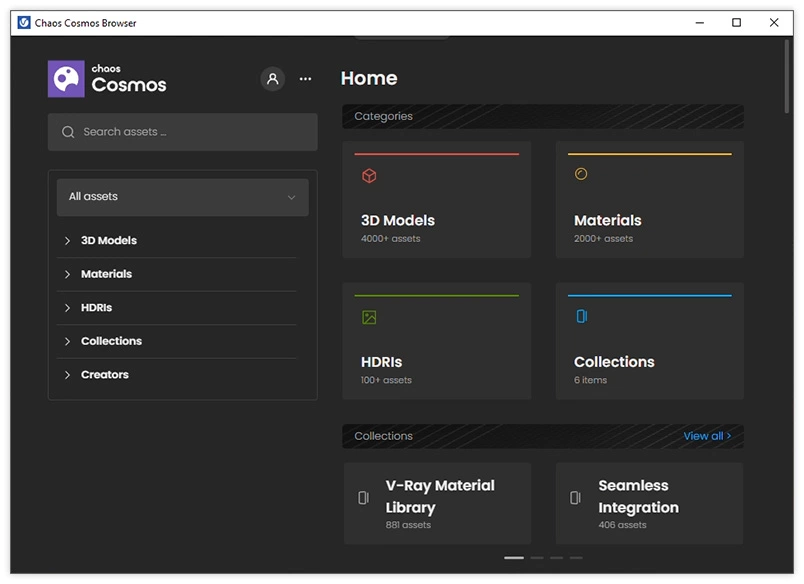Click the yellow Materials sphere icon

click(581, 174)
